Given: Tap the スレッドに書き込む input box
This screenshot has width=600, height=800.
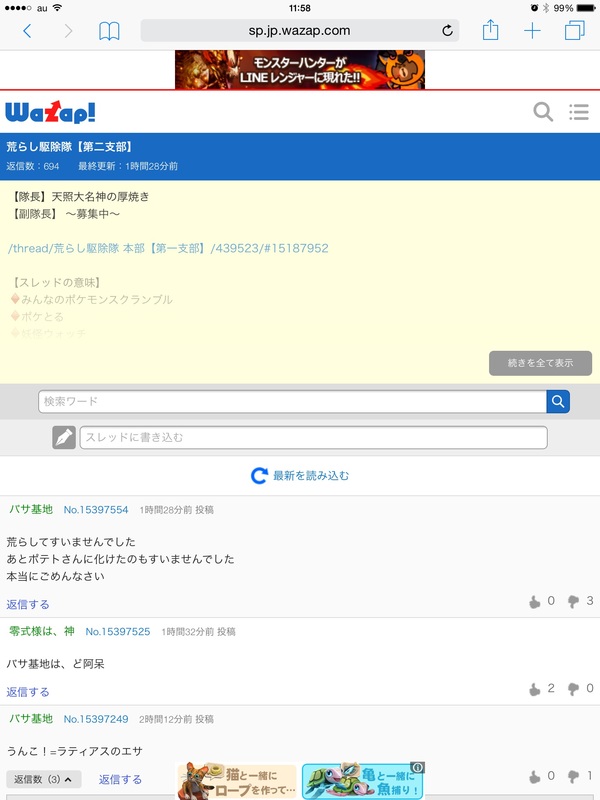Looking at the screenshot, I should coord(313,438).
